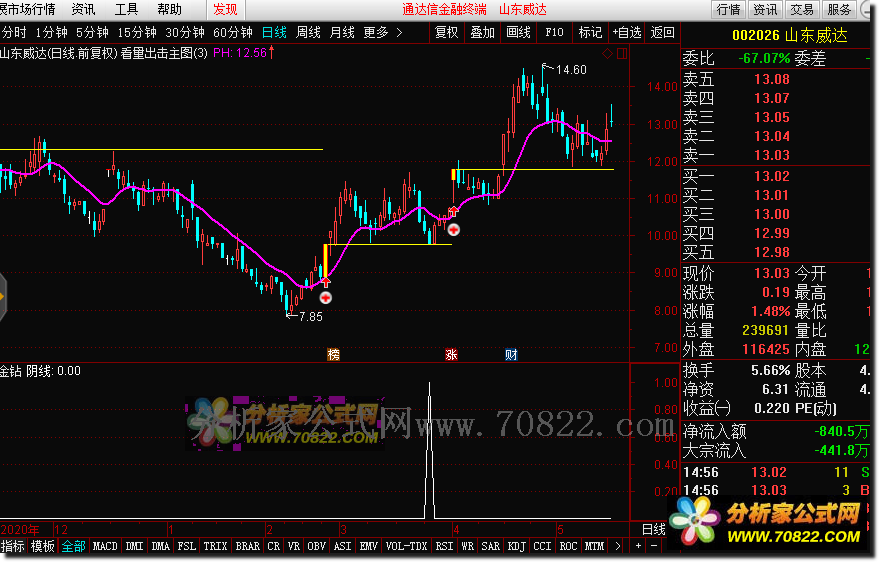Select ROC indicator
The image size is (880, 562).
[x=569, y=546]
